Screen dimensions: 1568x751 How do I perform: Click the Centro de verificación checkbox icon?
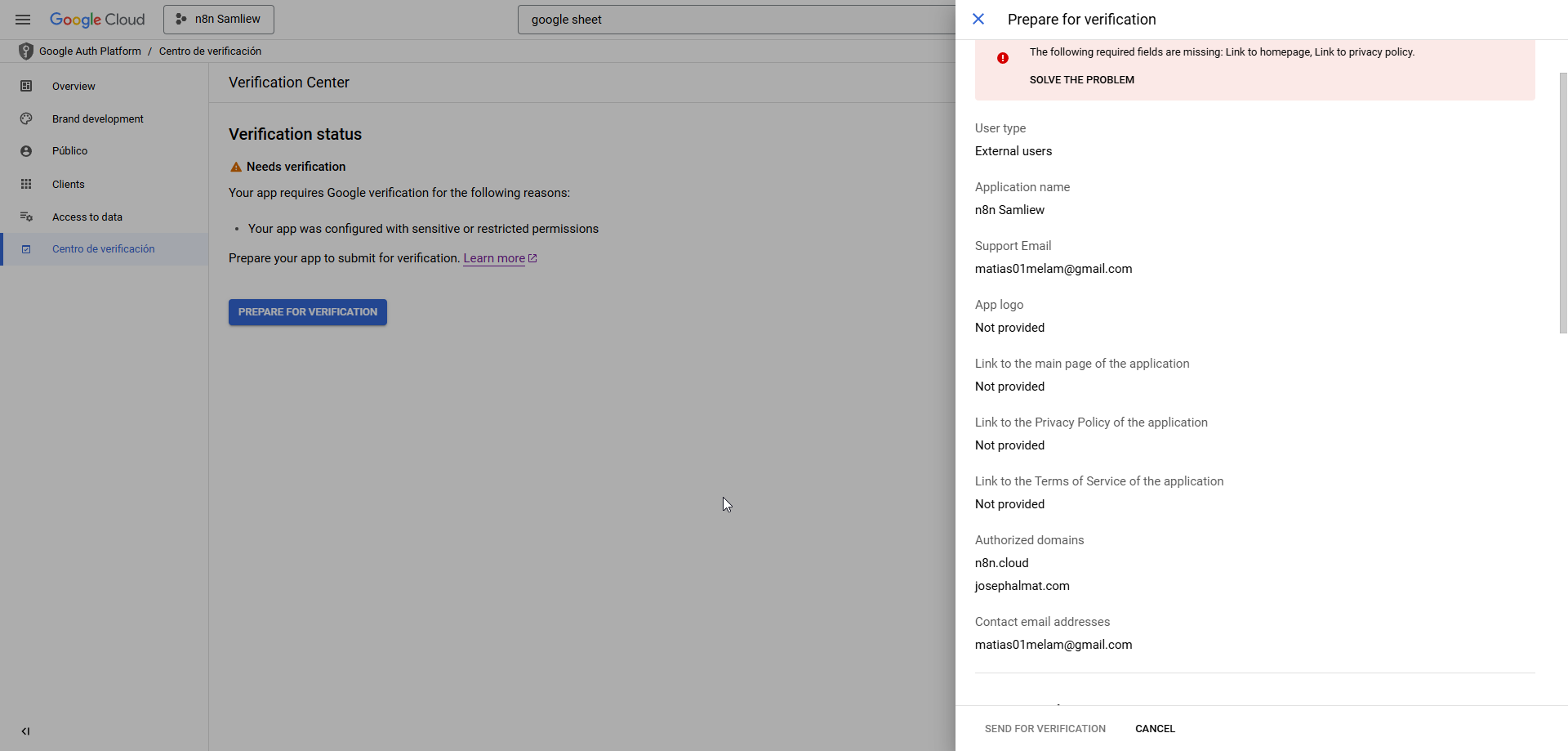pyautogui.click(x=26, y=249)
